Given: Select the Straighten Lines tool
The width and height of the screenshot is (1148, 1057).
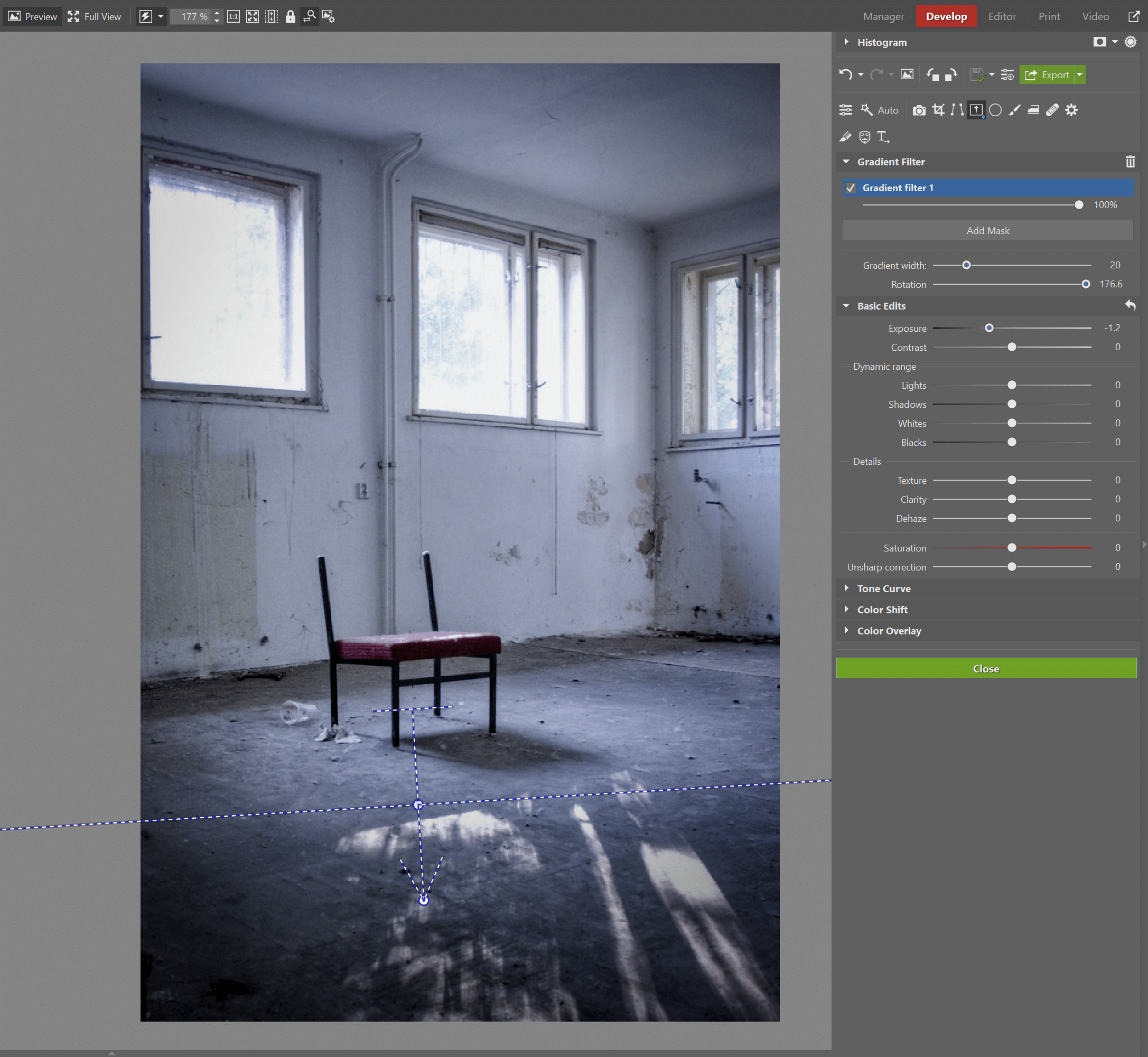Looking at the screenshot, I should click(x=956, y=110).
